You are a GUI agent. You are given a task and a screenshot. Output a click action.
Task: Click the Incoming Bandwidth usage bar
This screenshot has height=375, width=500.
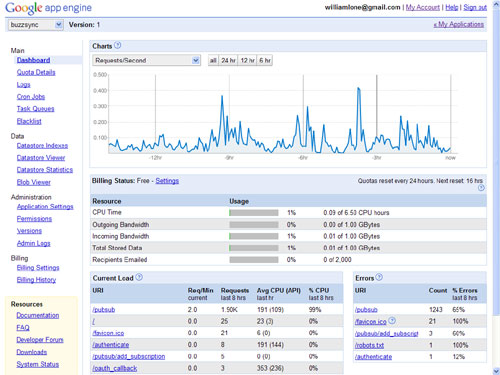pyautogui.click(x=254, y=236)
